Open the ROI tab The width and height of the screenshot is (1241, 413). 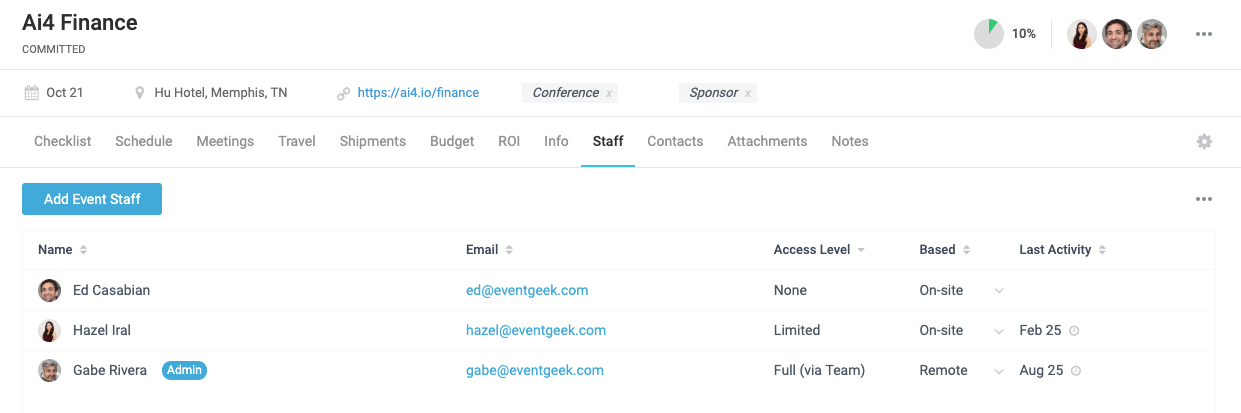[x=509, y=142]
